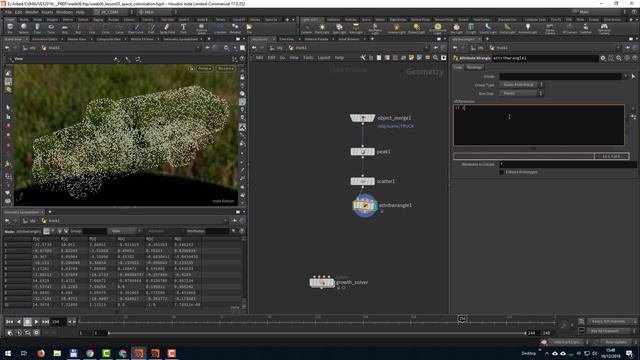The width and height of the screenshot is (640, 360).
Task: Click the play forward button
Action: 36,322
